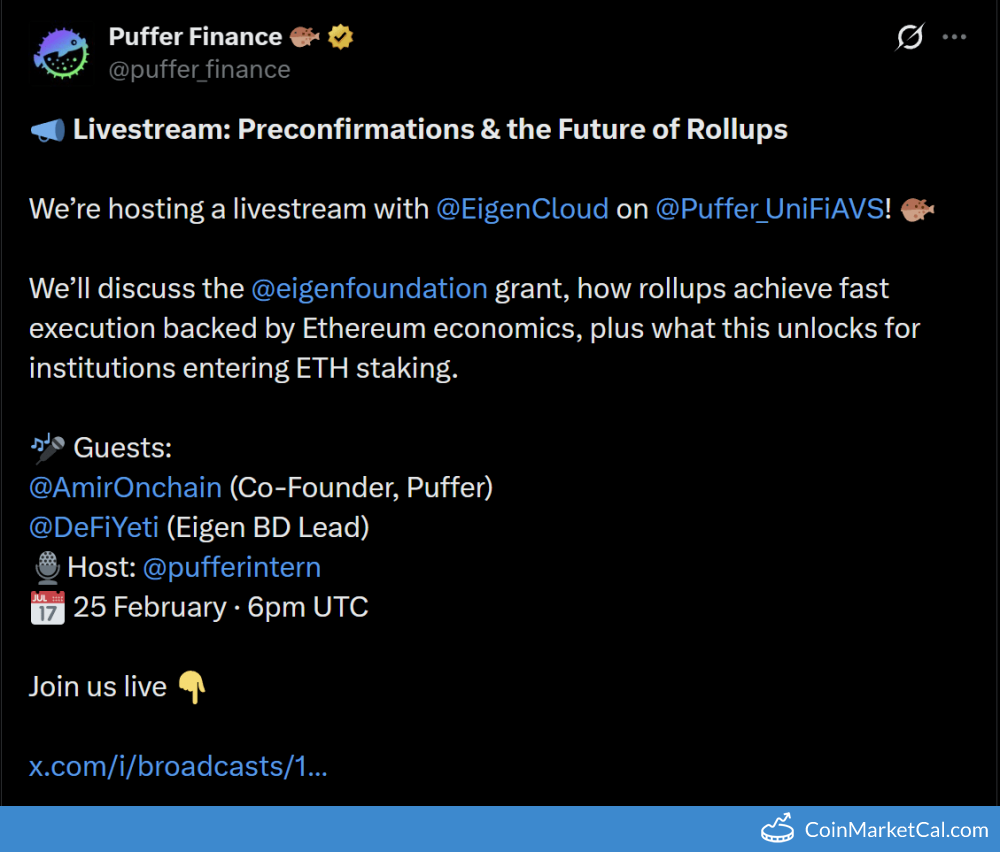The width and height of the screenshot is (1000, 852).
Task: Visit the @Puffer_UniFiAVS profile link
Action: (x=769, y=209)
